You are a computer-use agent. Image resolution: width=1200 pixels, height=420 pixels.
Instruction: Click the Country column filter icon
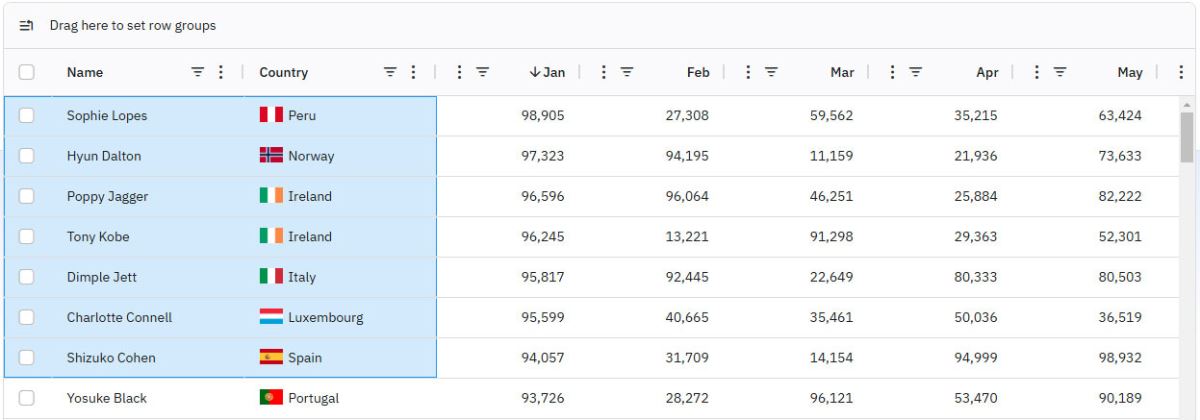(391, 72)
